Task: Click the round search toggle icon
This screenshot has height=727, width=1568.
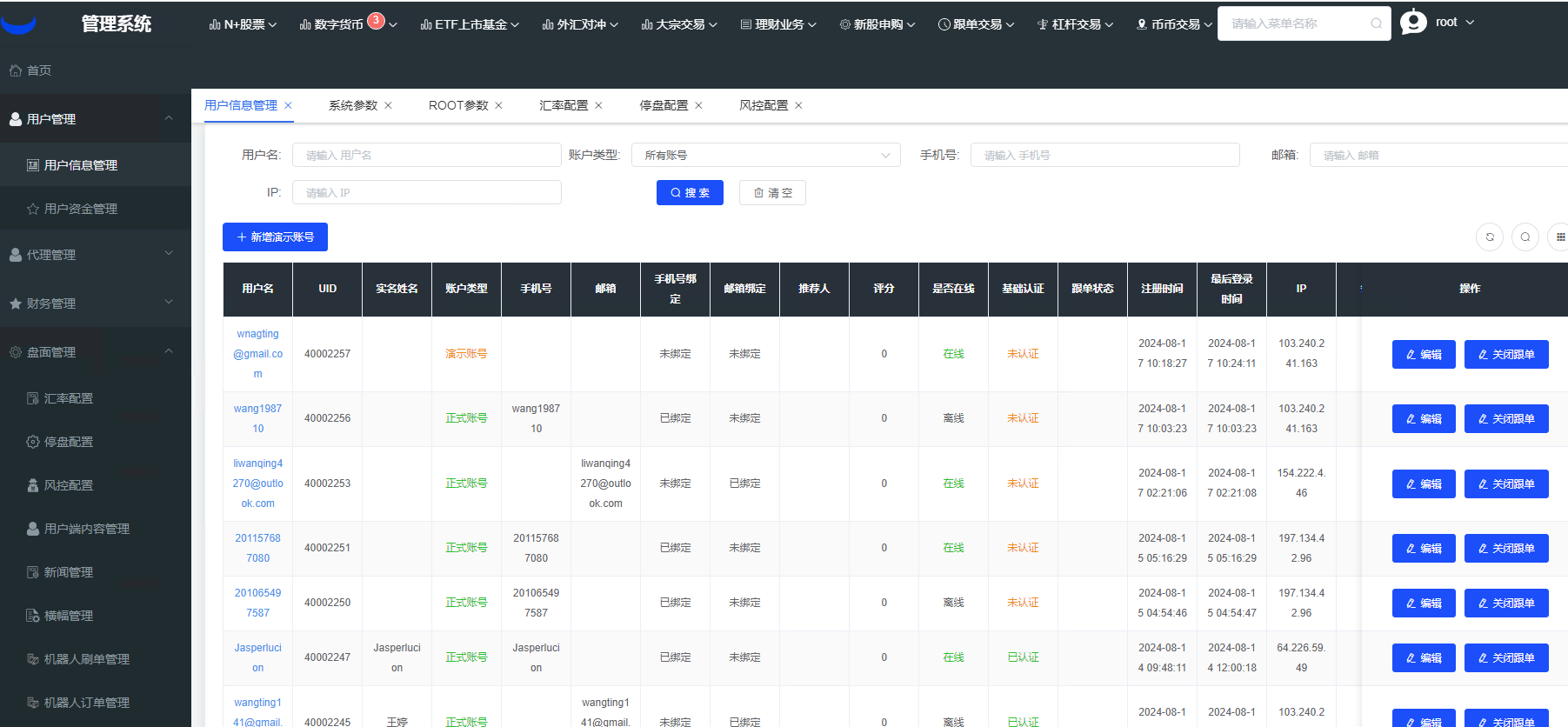Action: click(1525, 237)
